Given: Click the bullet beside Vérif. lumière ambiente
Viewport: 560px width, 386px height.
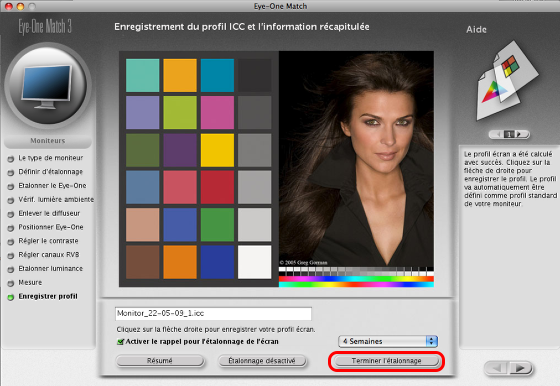Looking at the screenshot, I should 11,200.
